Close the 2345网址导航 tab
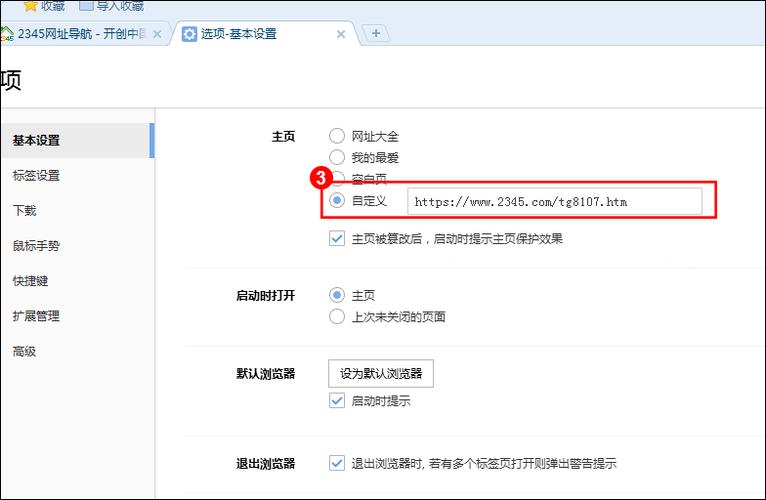Image resolution: width=766 pixels, height=500 pixels. (157, 34)
